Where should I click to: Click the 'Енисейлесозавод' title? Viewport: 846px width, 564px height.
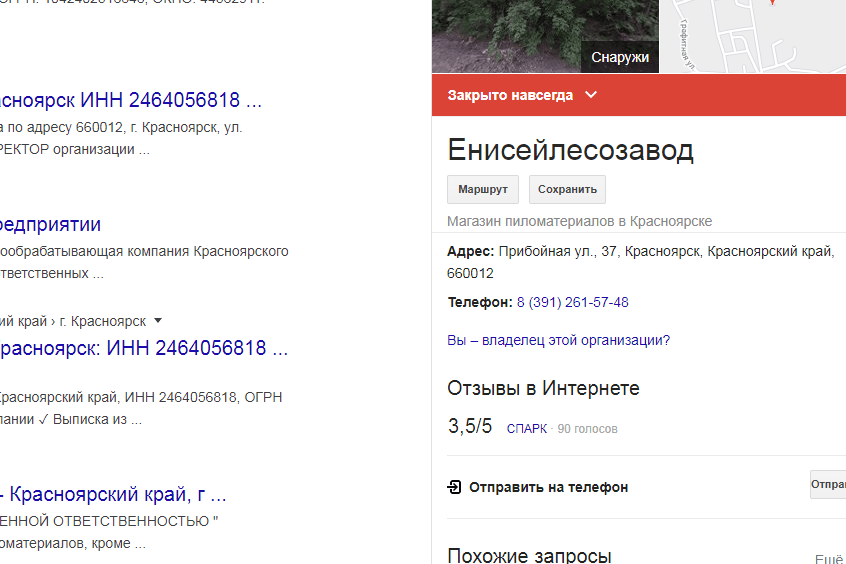point(570,150)
